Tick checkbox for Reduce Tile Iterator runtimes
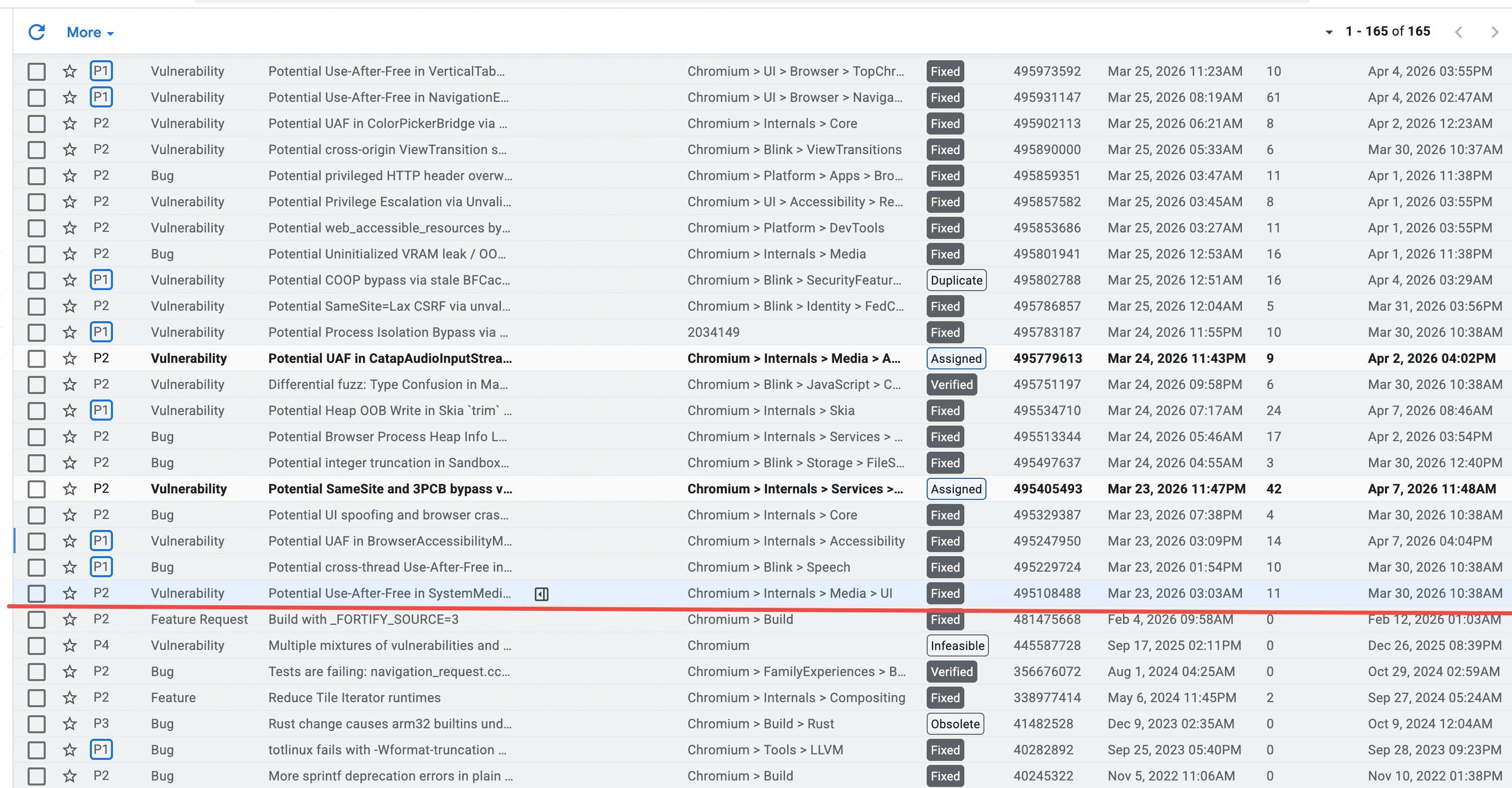 (x=36, y=698)
